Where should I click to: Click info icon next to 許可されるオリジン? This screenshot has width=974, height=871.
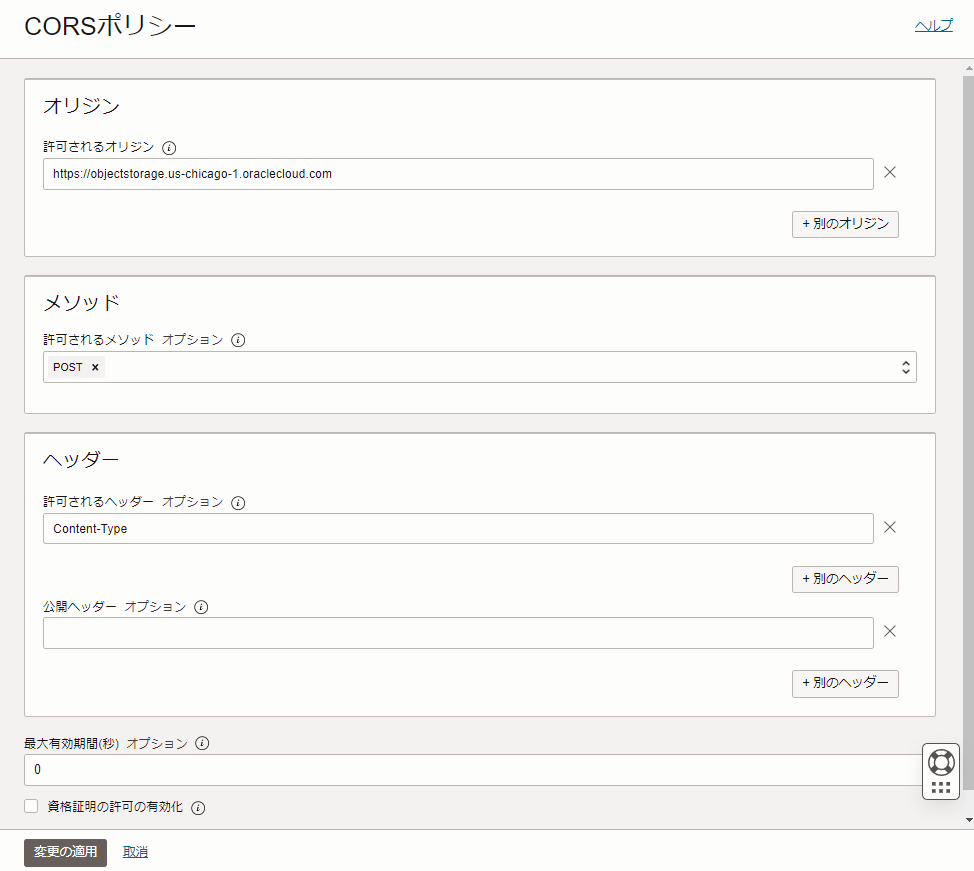[x=169, y=148]
